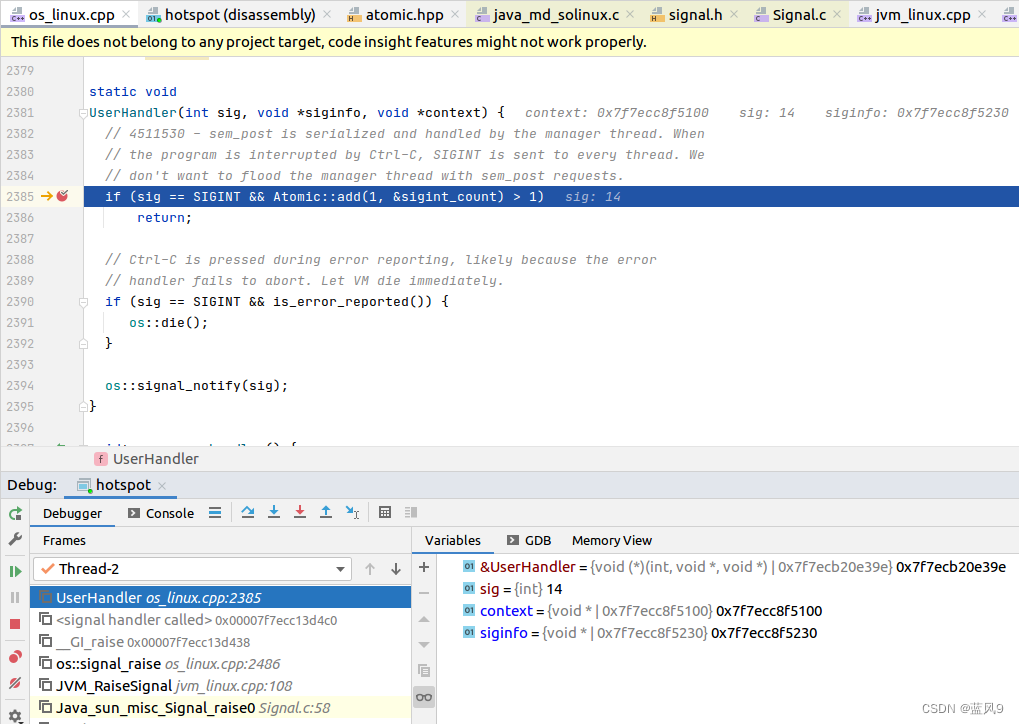Select Java_sun_misc_Signal_raise0 frame

coord(220,708)
